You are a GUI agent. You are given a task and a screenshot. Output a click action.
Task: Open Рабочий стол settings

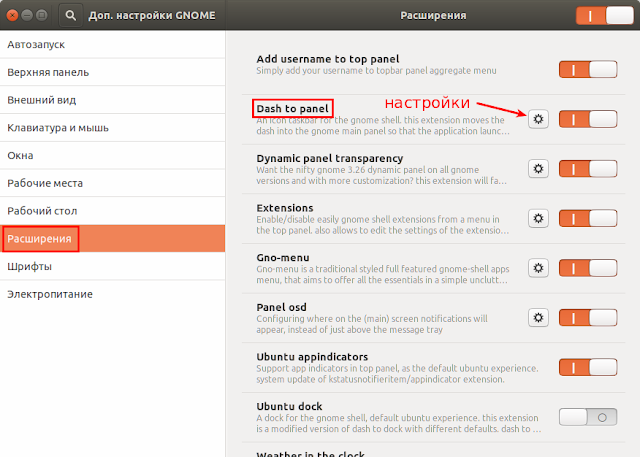click(x=112, y=211)
